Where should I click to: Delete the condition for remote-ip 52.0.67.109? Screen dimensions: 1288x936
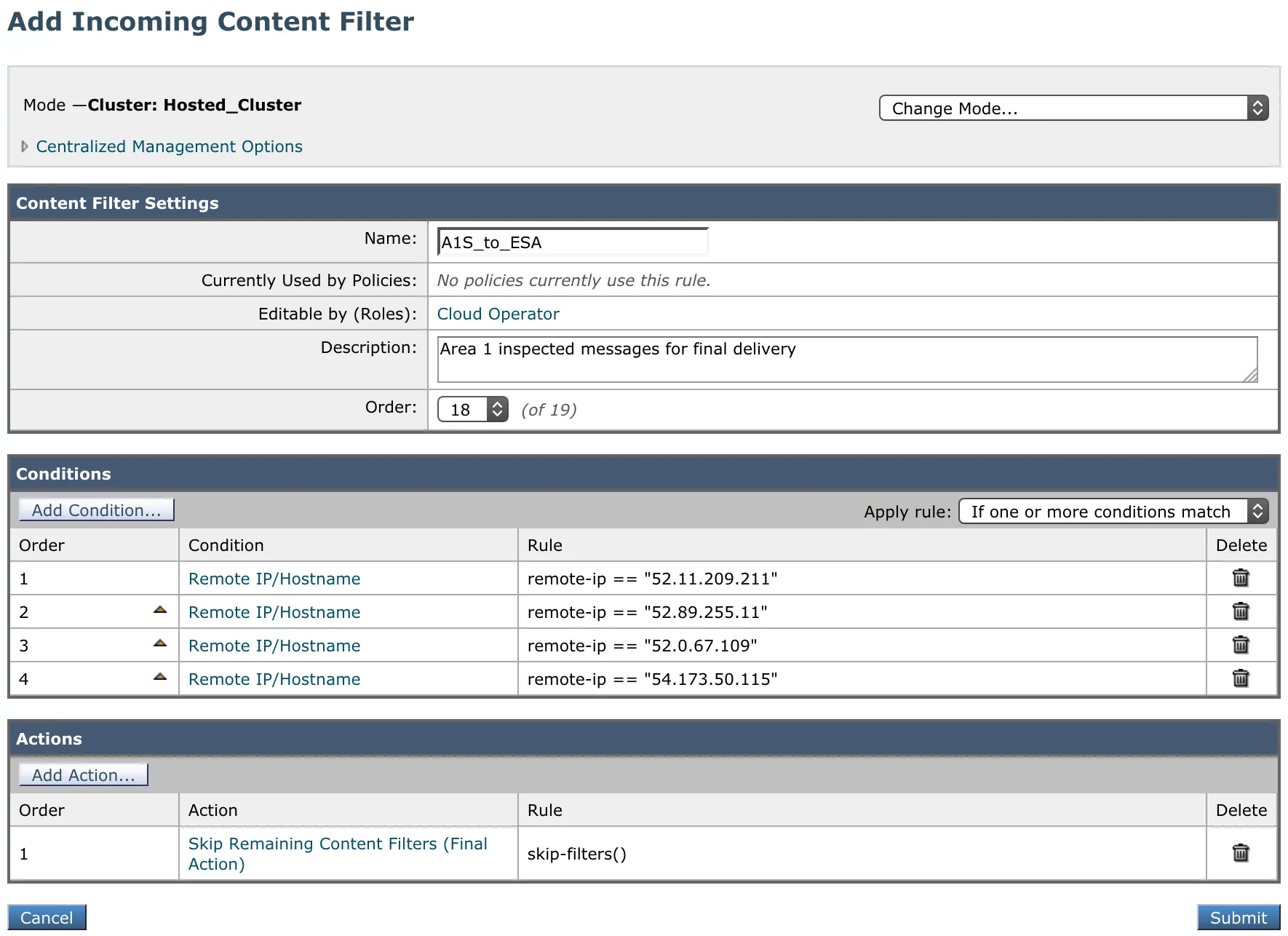coord(1241,645)
